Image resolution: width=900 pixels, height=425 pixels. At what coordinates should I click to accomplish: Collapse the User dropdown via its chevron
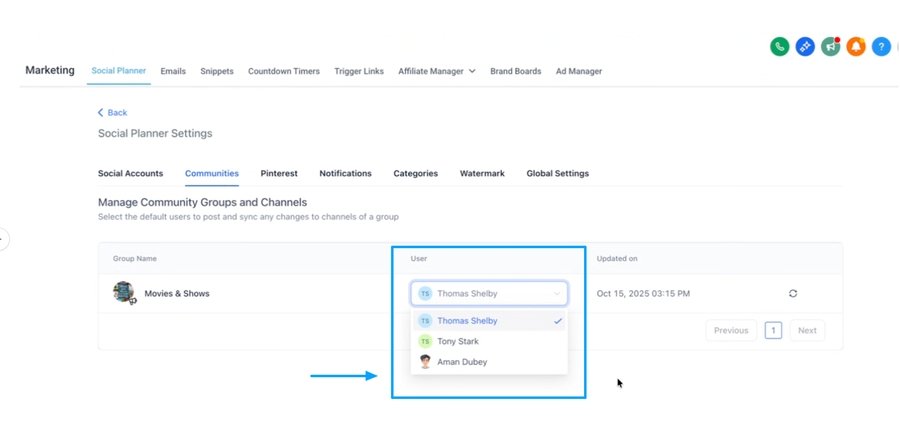pyautogui.click(x=557, y=294)
